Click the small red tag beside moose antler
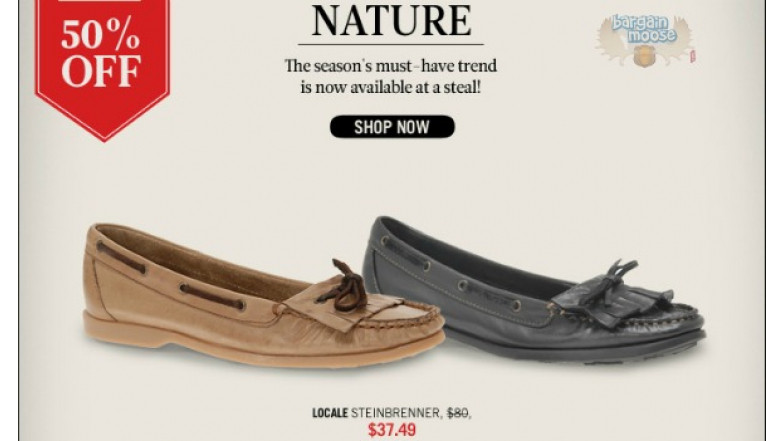This screenshot has width=784, height=441. pyautogui.click(x=692, y=56)
